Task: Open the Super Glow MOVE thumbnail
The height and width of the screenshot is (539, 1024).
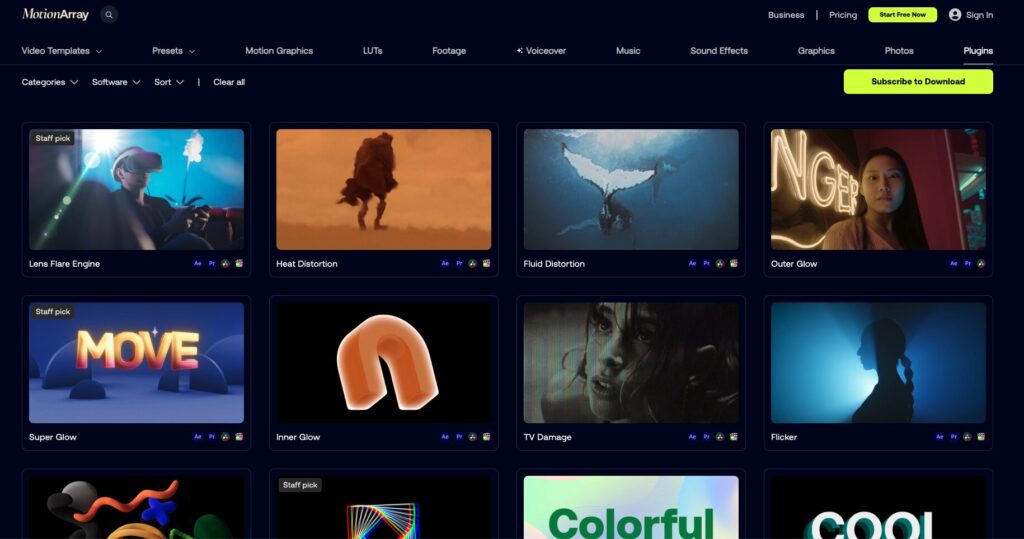Action: (x=136, y=363)
